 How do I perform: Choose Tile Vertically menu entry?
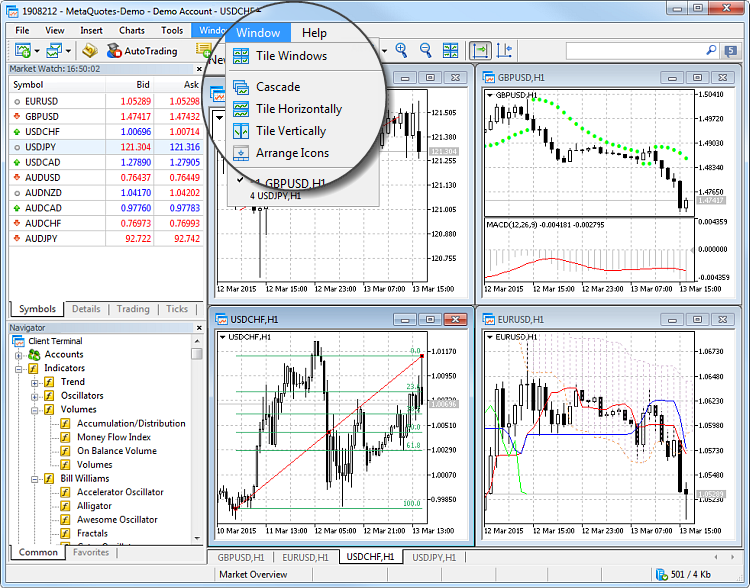[291, 131]
